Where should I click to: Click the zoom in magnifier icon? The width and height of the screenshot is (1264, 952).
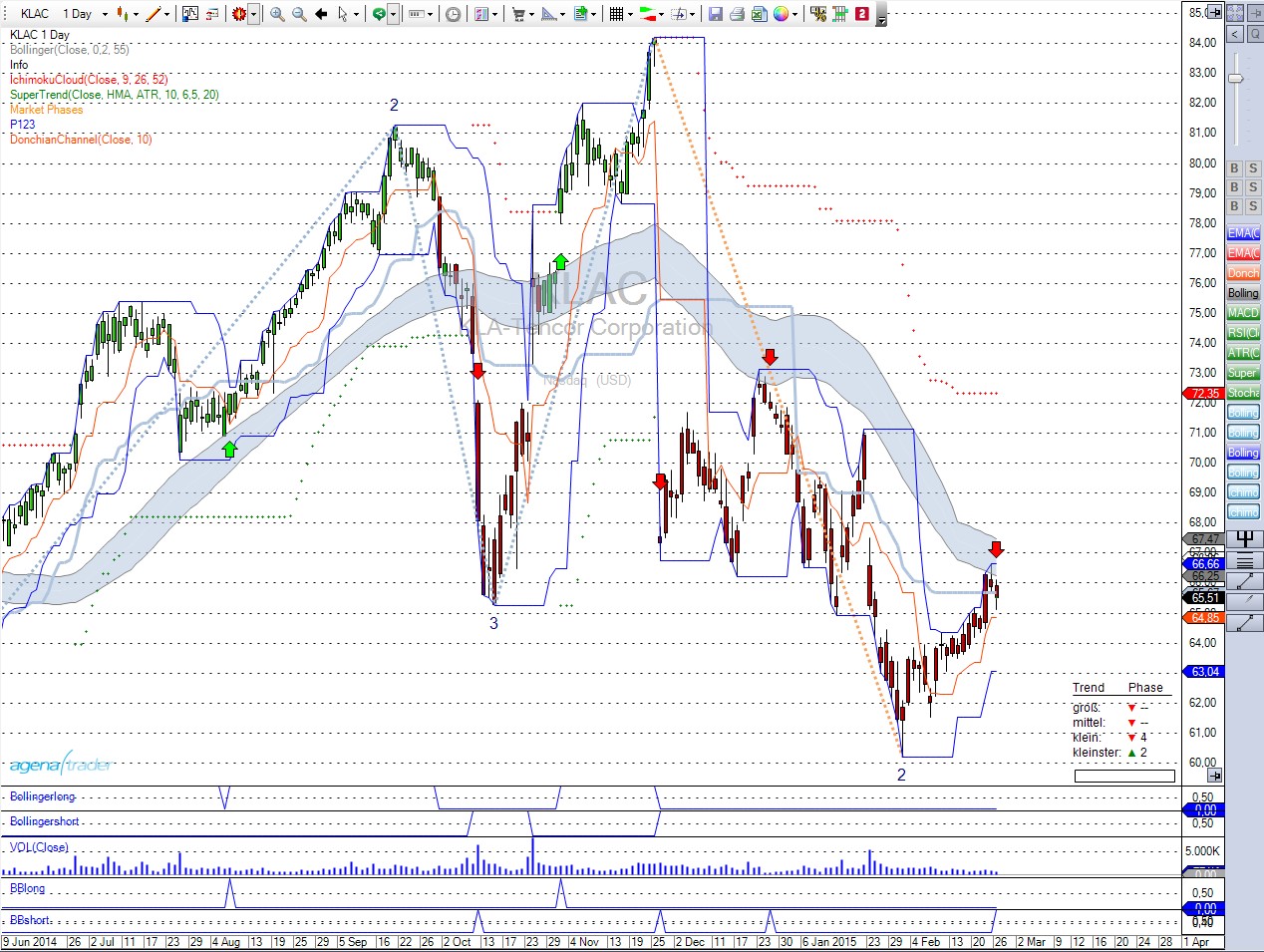277,14
